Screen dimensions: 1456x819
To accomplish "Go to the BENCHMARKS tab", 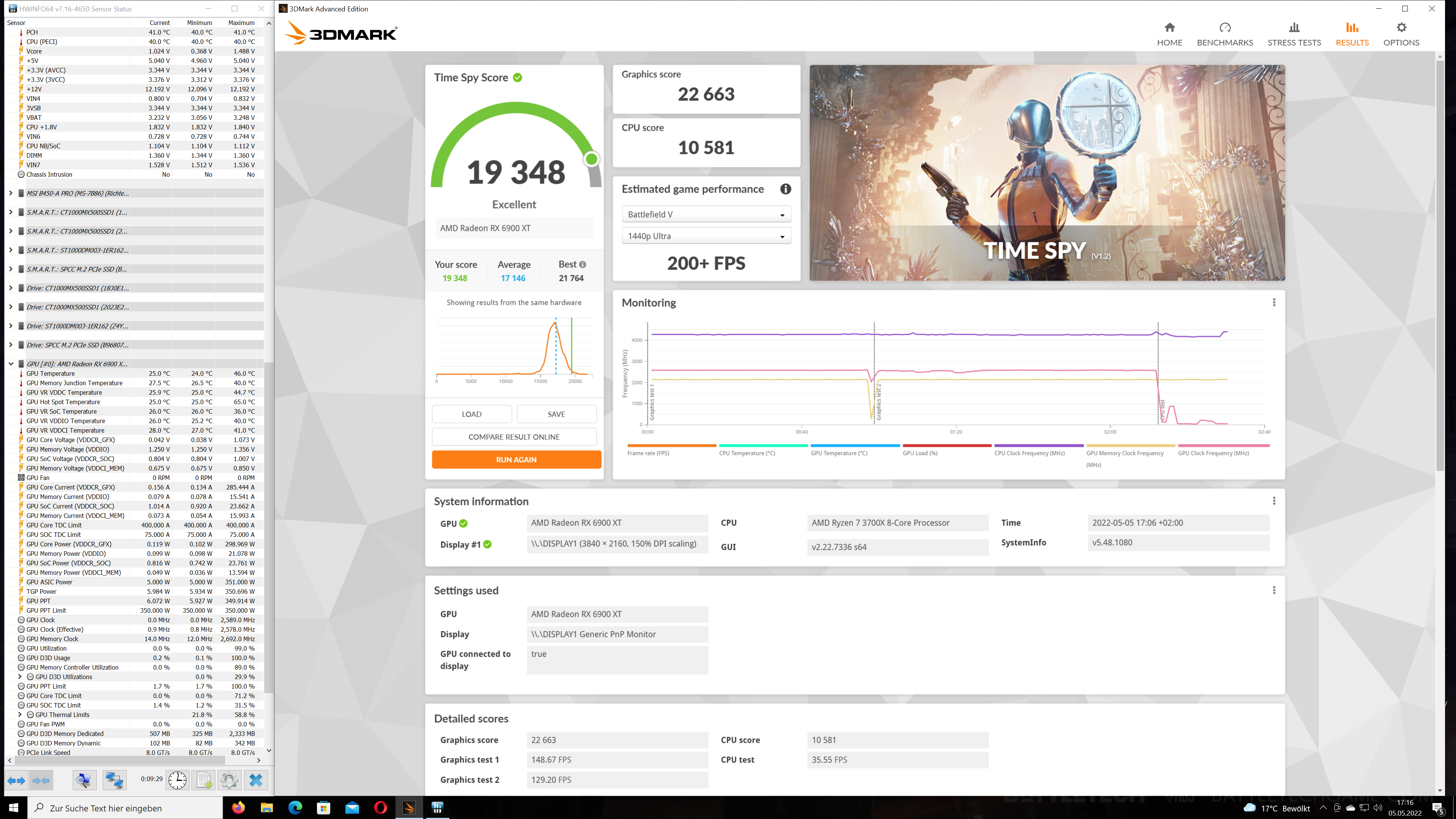I will [1224, 35].
